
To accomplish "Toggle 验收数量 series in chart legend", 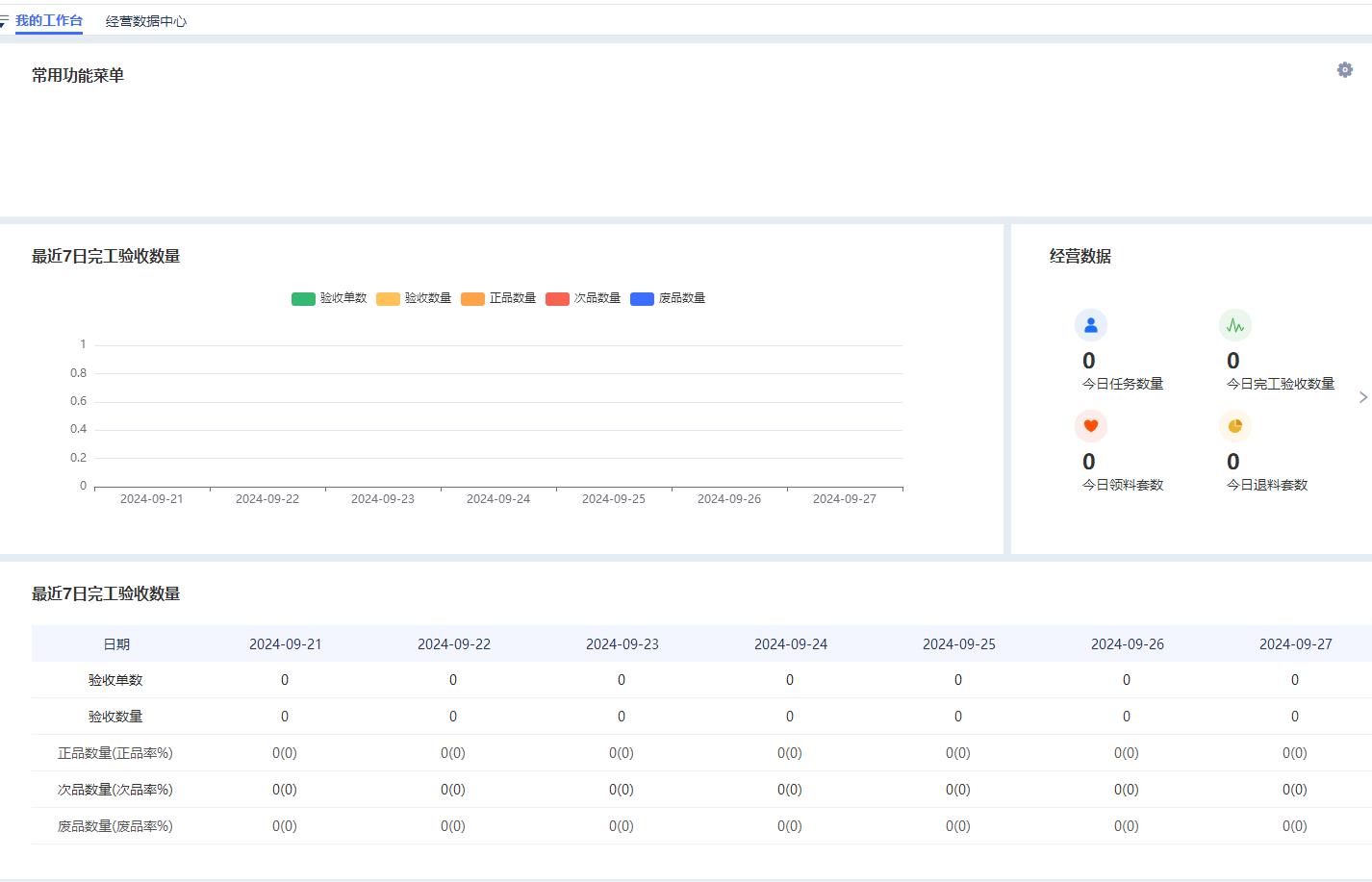I will pos(414,298).
